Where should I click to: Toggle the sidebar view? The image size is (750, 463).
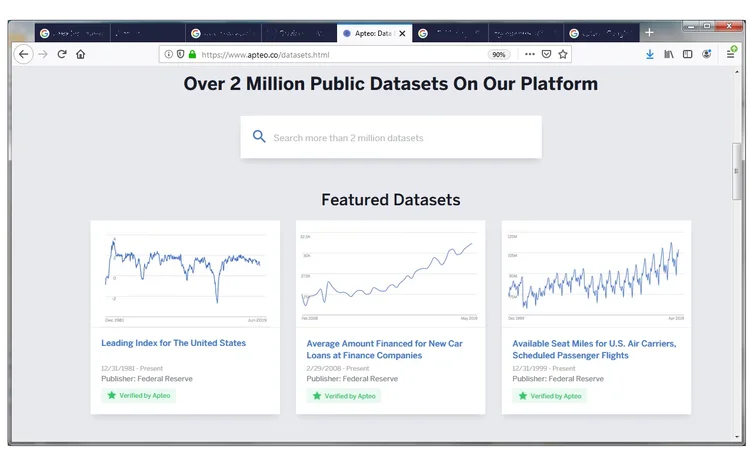click(x=687, y=55)
